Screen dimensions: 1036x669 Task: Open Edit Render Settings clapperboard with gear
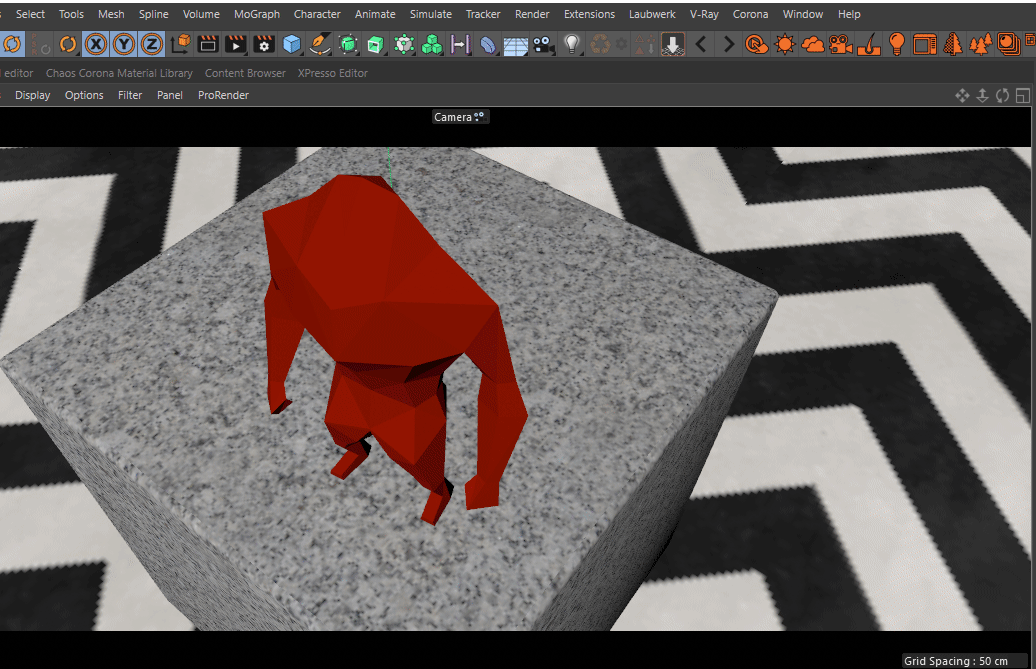pyautogui.click(x=264, y=44)
